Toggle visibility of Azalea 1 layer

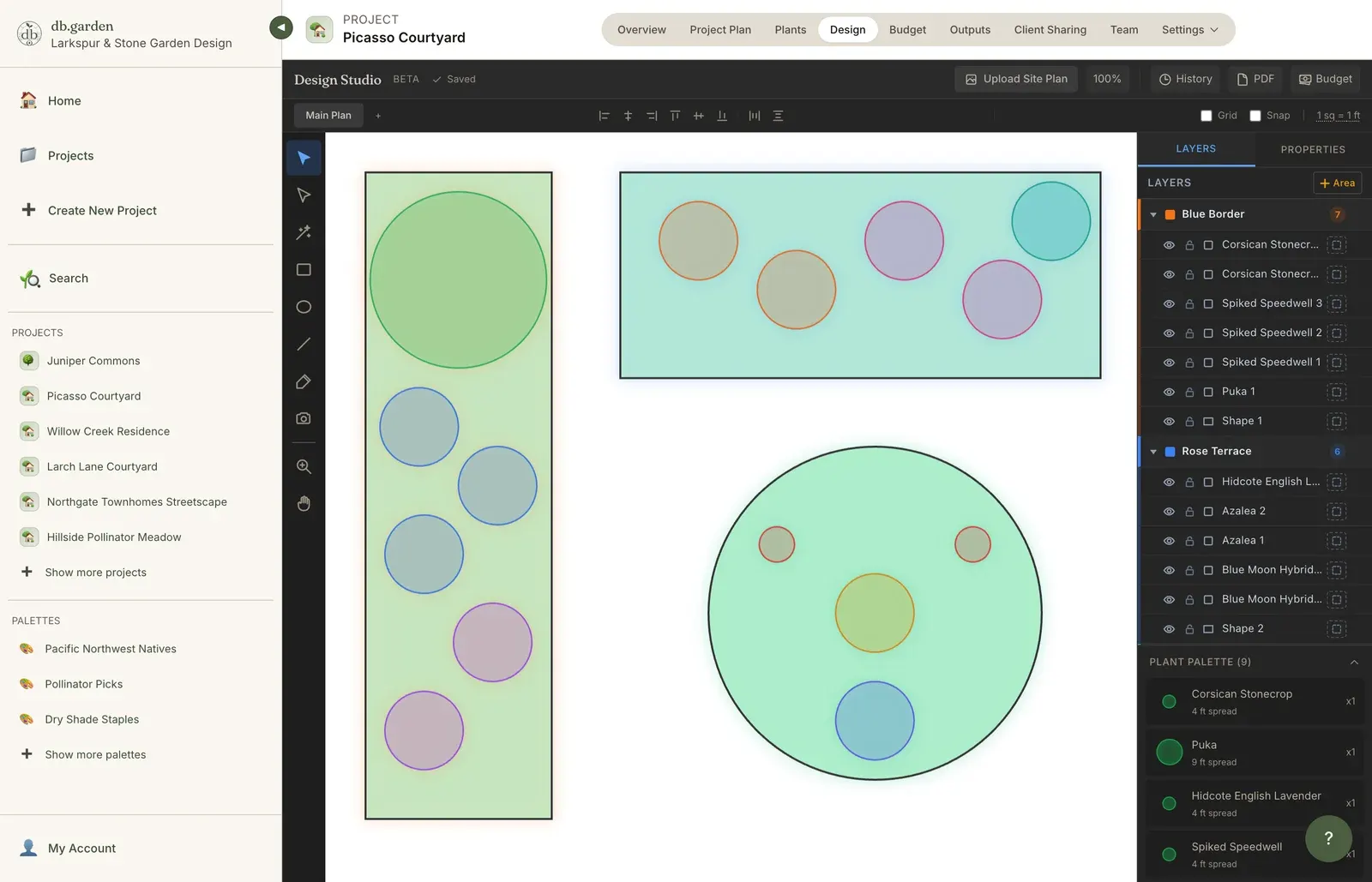pyautogui.click(x=1169, y=541)
